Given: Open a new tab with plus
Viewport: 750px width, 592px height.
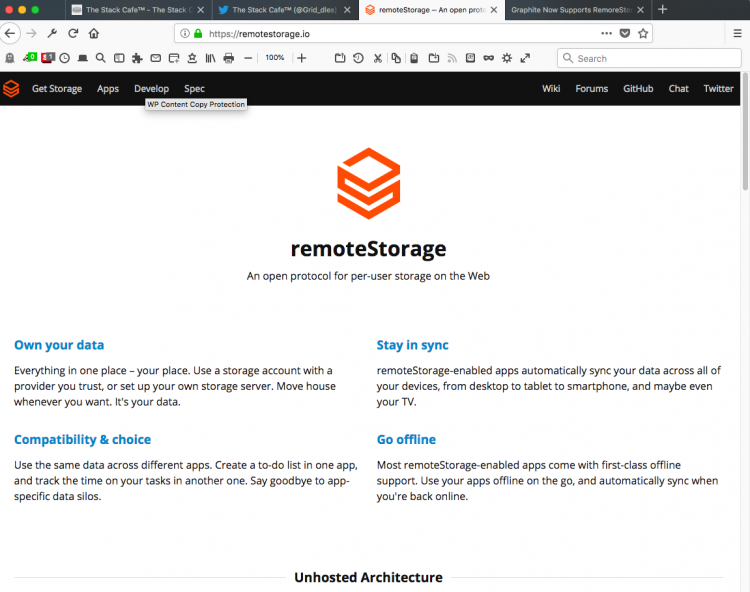Looking at the screenshot, I should 662,10.
